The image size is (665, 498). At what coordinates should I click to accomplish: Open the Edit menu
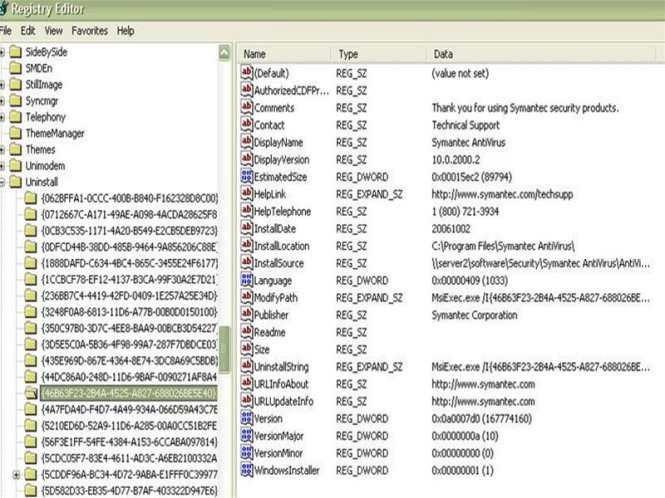28,31
